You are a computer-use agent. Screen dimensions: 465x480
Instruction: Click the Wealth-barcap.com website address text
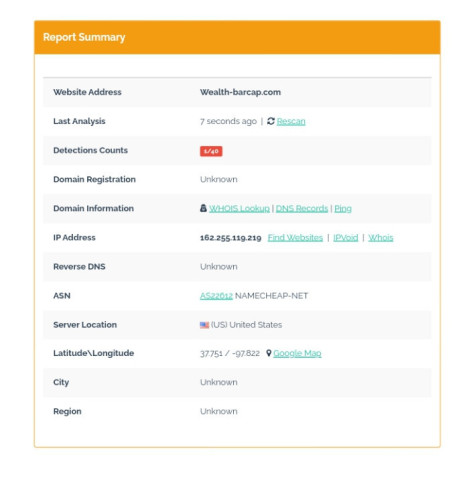click(240, 92)
